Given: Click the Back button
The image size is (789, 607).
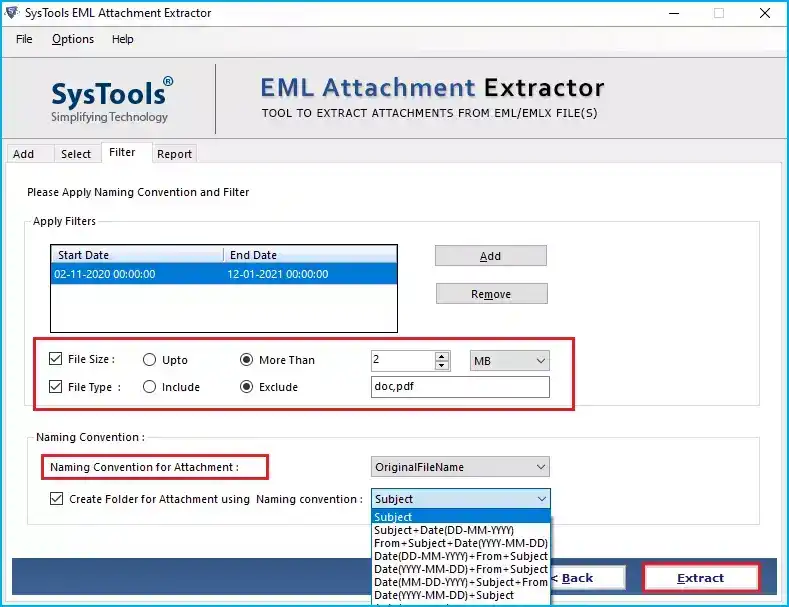Looking at the screenshot, I should click(588, 578).
